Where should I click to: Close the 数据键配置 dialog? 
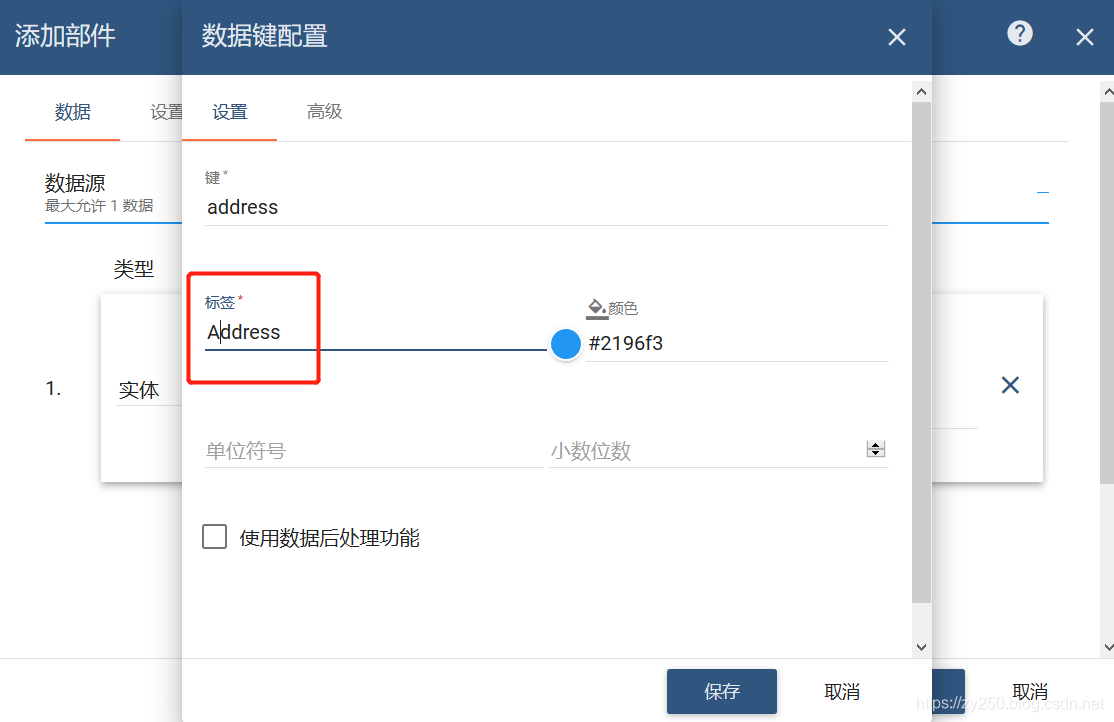[897, 37]
